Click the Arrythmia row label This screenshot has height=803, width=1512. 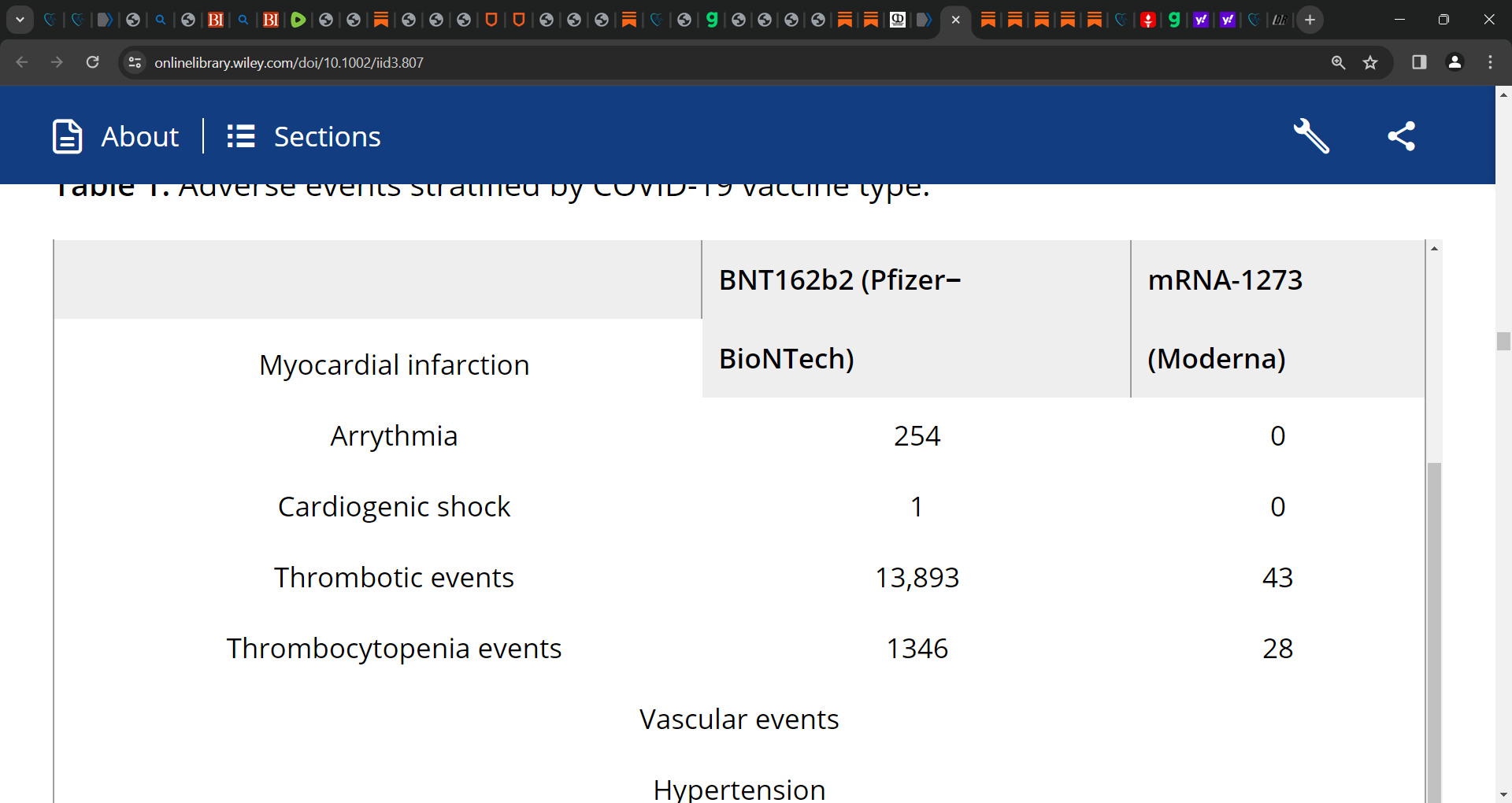pos(394,436)
